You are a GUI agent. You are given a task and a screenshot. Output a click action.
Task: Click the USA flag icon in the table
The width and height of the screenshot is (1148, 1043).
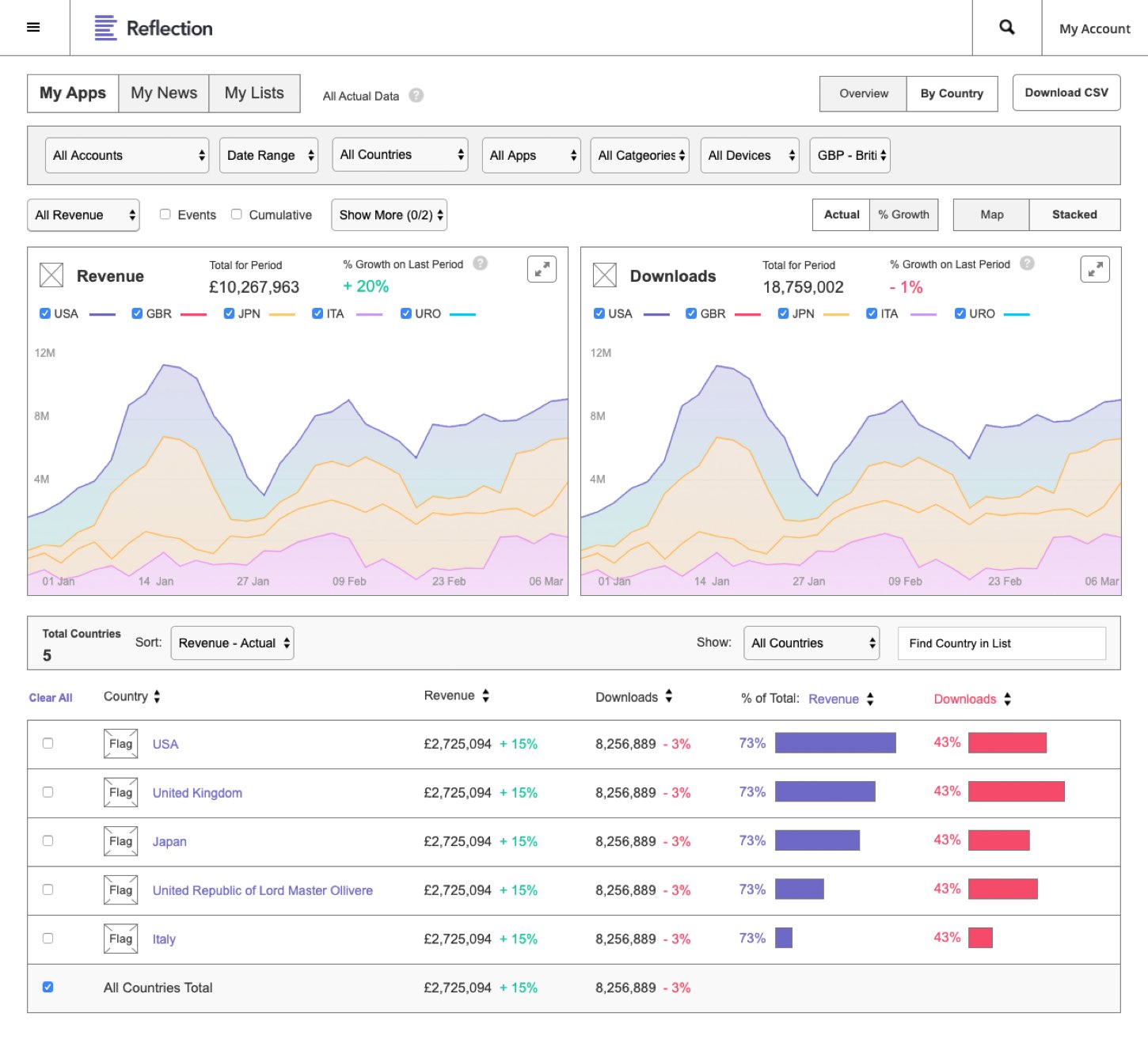pos(120,744)
